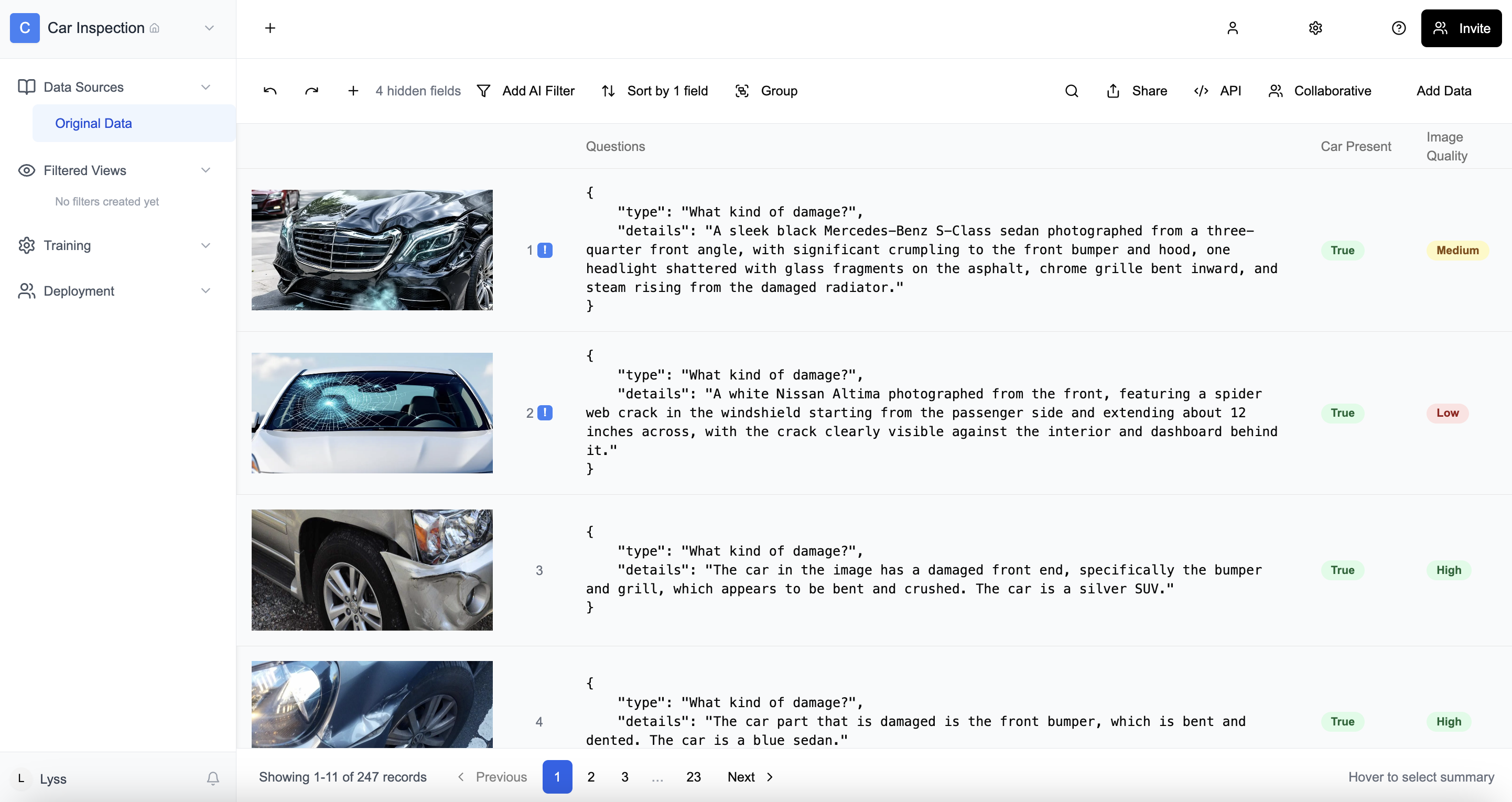Open the notifications bell
This screenshot has width=1512, height=802.
[x=213, y=778]
